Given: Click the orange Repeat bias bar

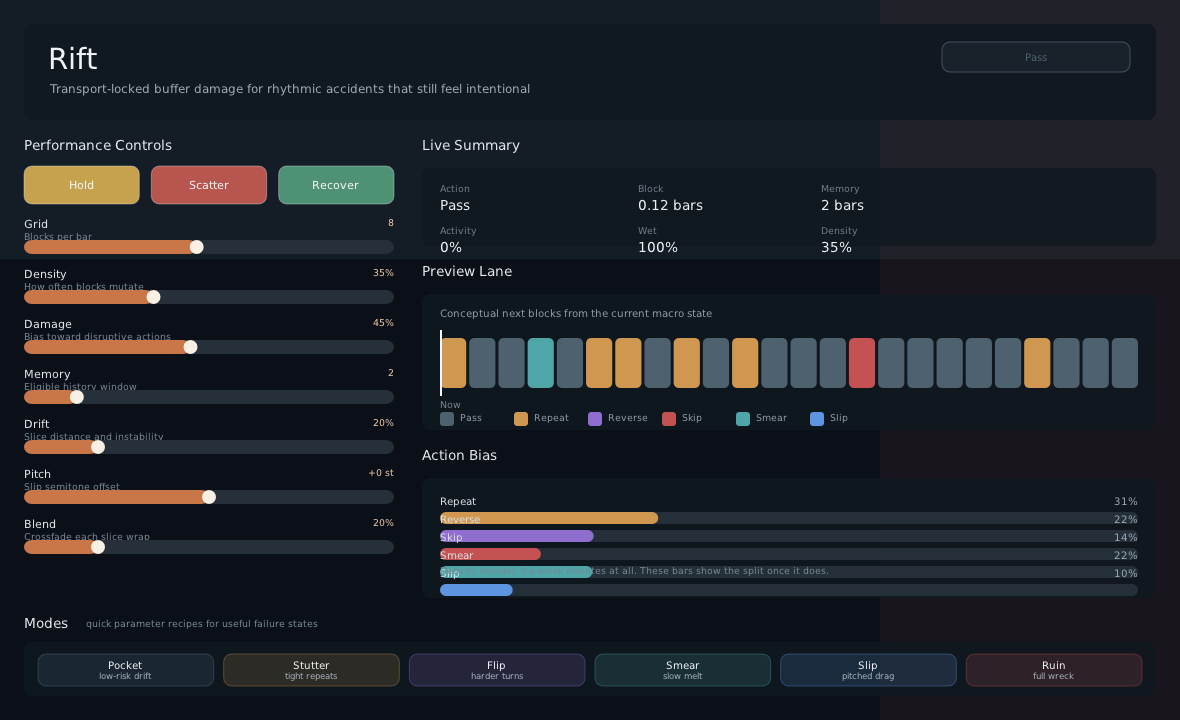Looking at the screenshot, I should [x=549, y=518].
